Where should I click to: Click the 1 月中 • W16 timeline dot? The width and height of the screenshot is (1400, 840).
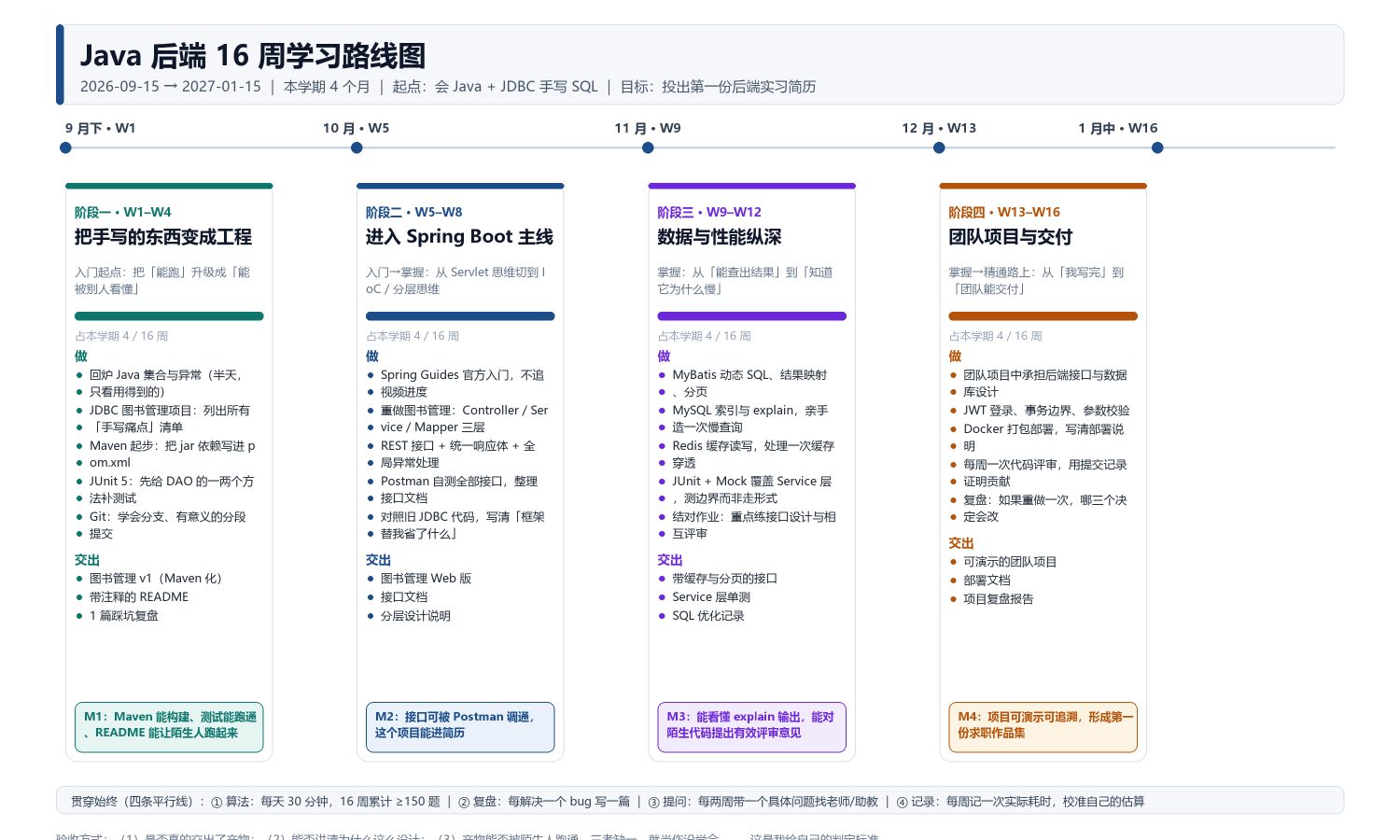tap(1157, 147)
